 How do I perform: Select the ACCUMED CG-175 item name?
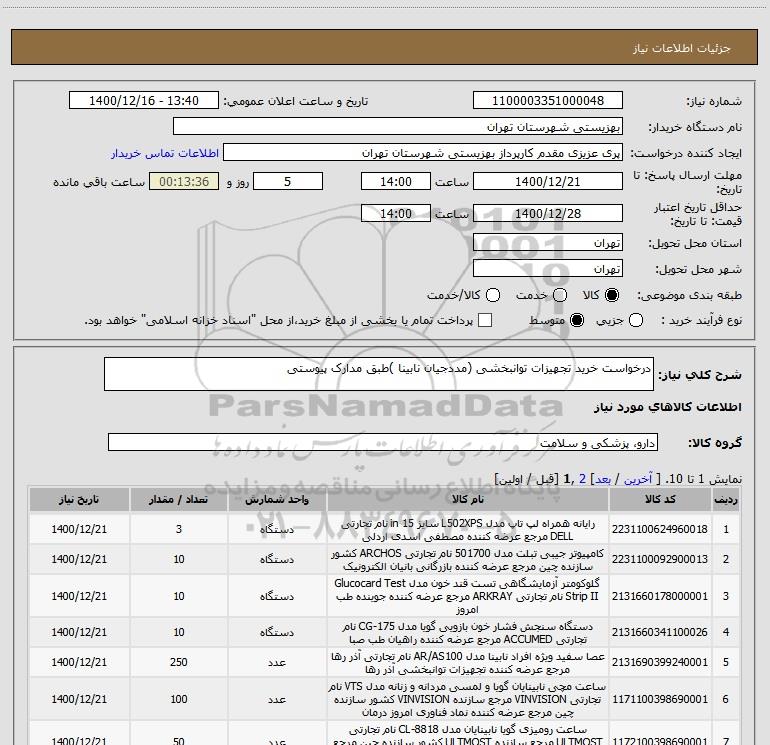(x=468, y=633)
